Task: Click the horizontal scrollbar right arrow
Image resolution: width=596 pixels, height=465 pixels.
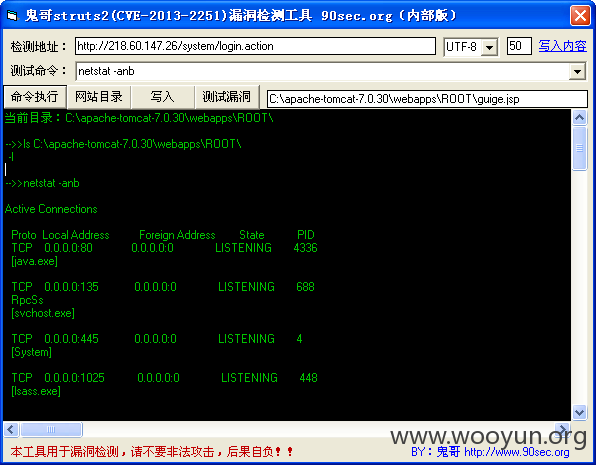Action: [563, 430]
